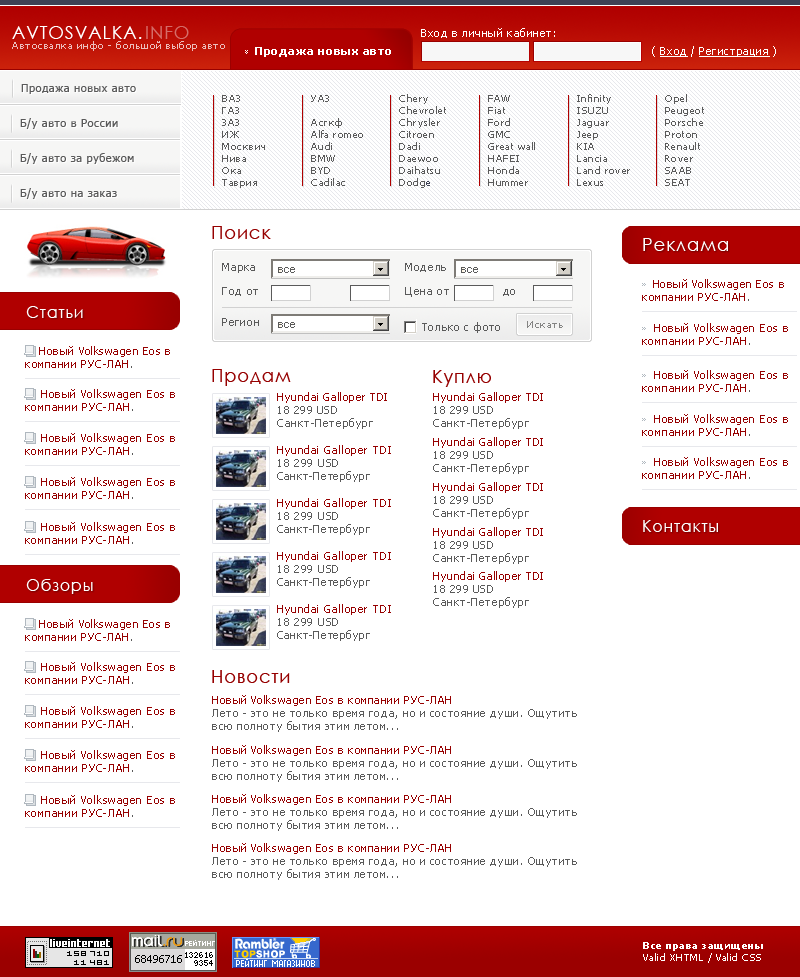Open the first Hyundai Galloper thumbnail in Продам
The image size is (800, 977).
tap(240, 415)
